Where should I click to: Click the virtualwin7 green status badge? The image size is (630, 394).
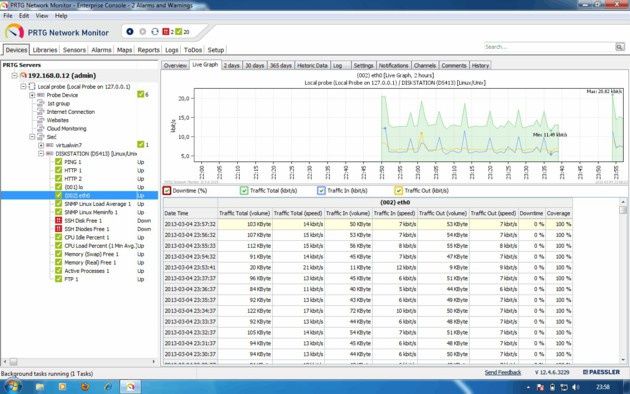140,145
